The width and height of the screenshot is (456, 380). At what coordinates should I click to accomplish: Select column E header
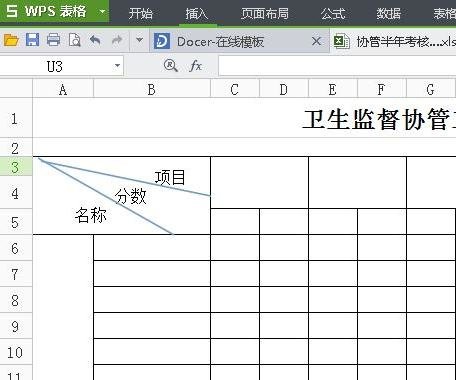click(332, 89)
